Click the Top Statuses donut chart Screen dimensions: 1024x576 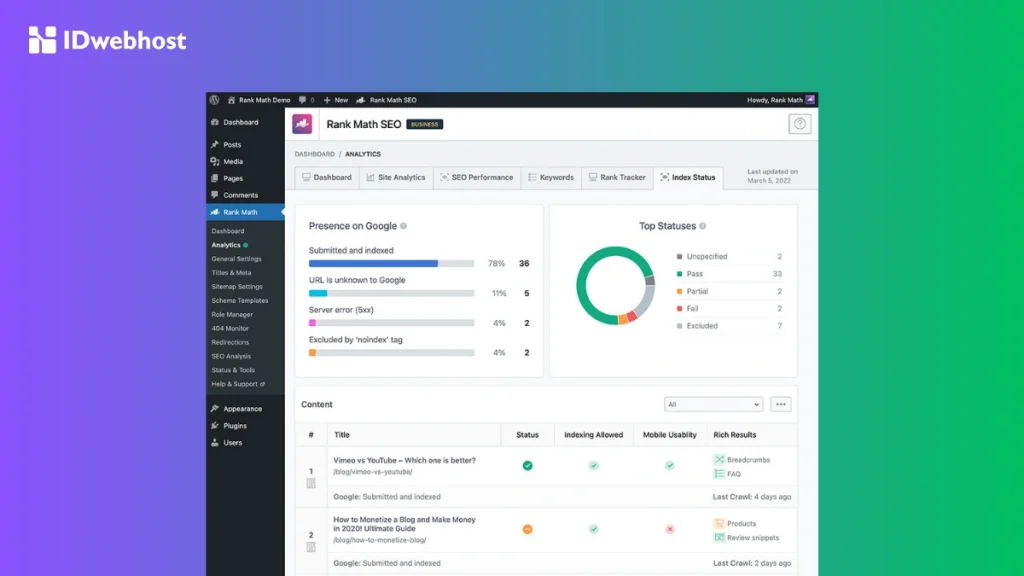tap(615, 285)
